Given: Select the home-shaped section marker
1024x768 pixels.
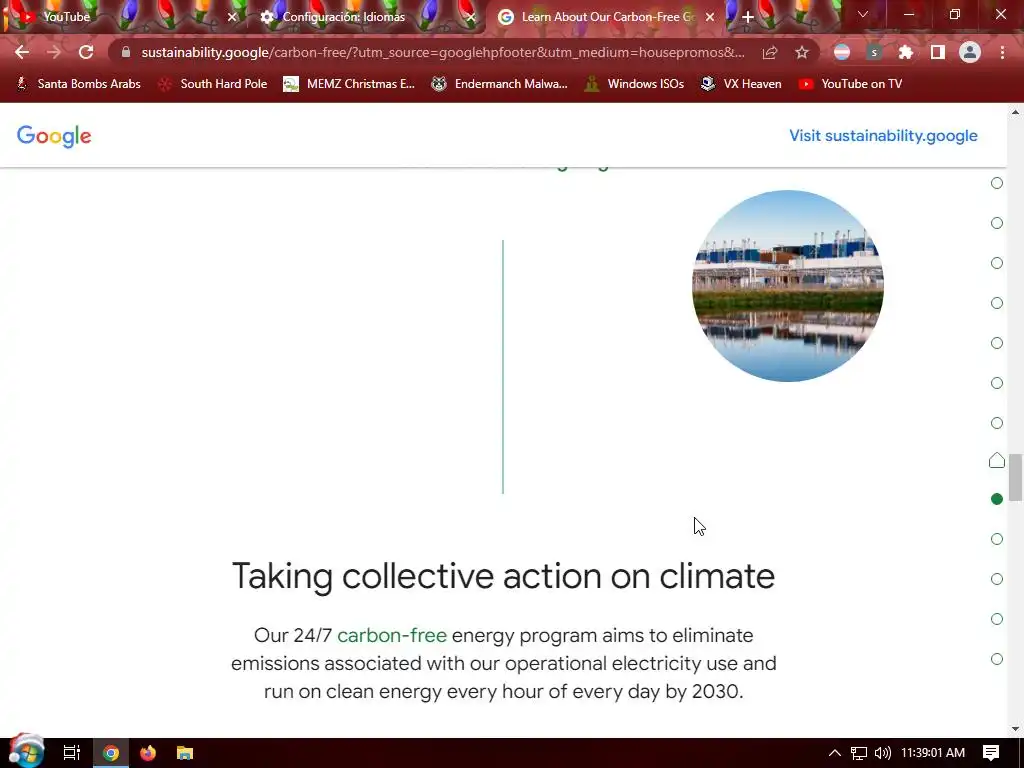Looking at the screenshot, I should [x=997, y=460].
